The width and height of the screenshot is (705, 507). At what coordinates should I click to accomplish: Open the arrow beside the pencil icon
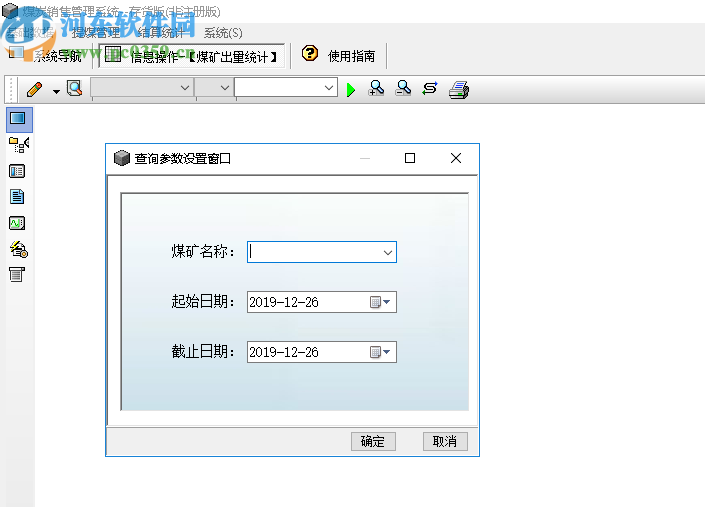tap(56, 91)
